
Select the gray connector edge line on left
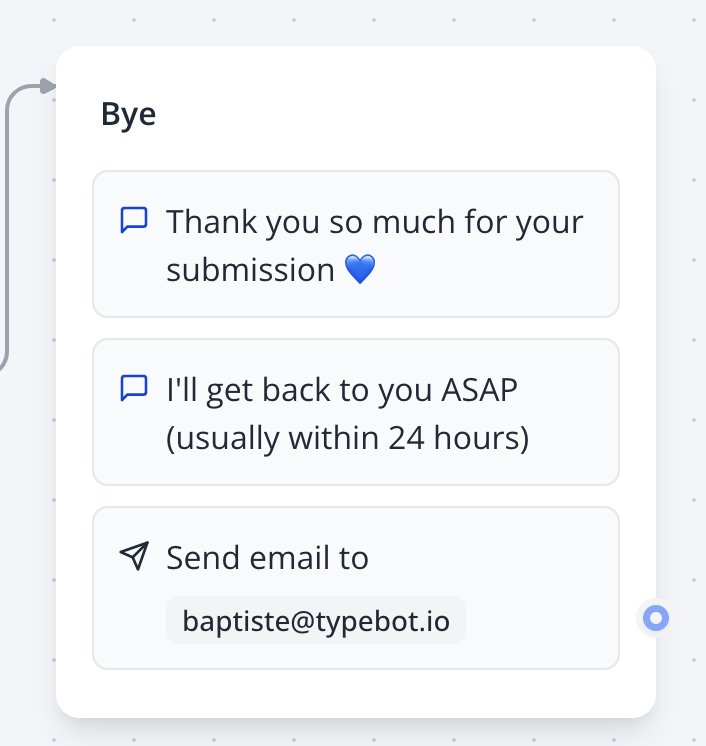point(7,230)
